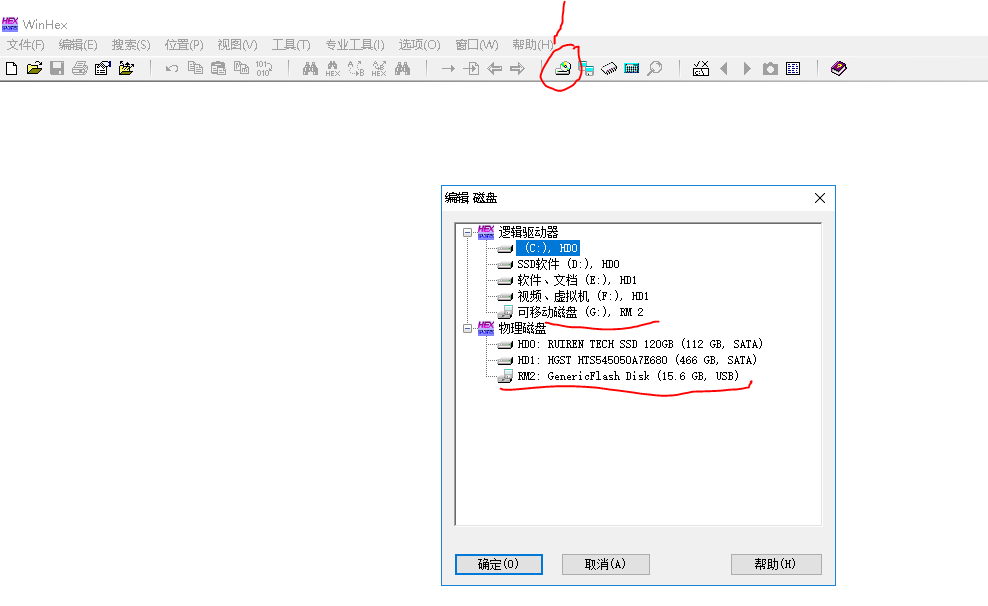Viewport: 988px width, 606px height.
Task: Click the paste into new file icon
Action: [x=241, y=68]
